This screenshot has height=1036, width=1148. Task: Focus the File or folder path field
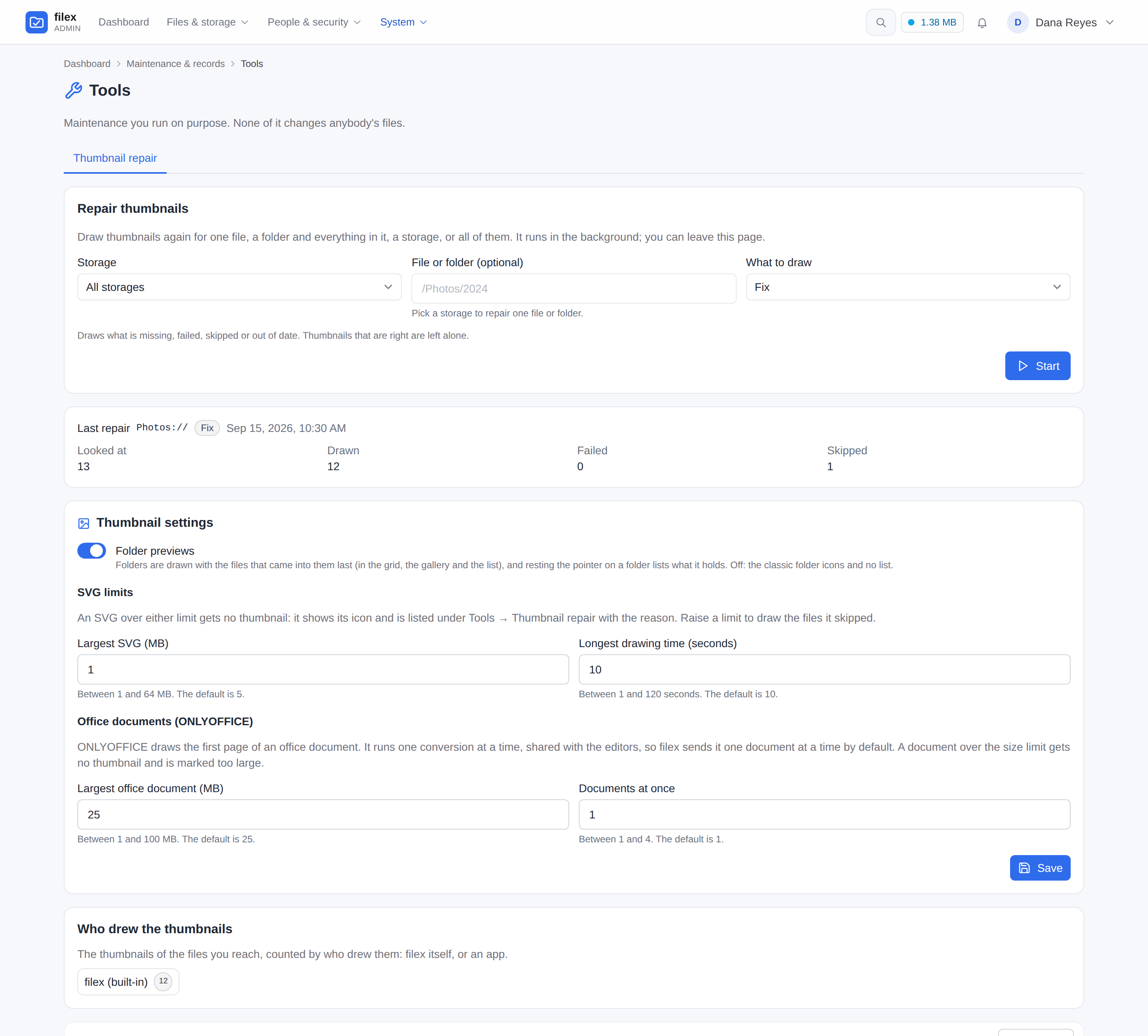[x=574, y=288]
